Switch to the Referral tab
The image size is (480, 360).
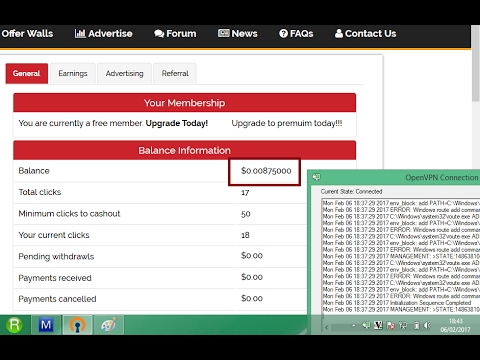[x=175, y=73]
